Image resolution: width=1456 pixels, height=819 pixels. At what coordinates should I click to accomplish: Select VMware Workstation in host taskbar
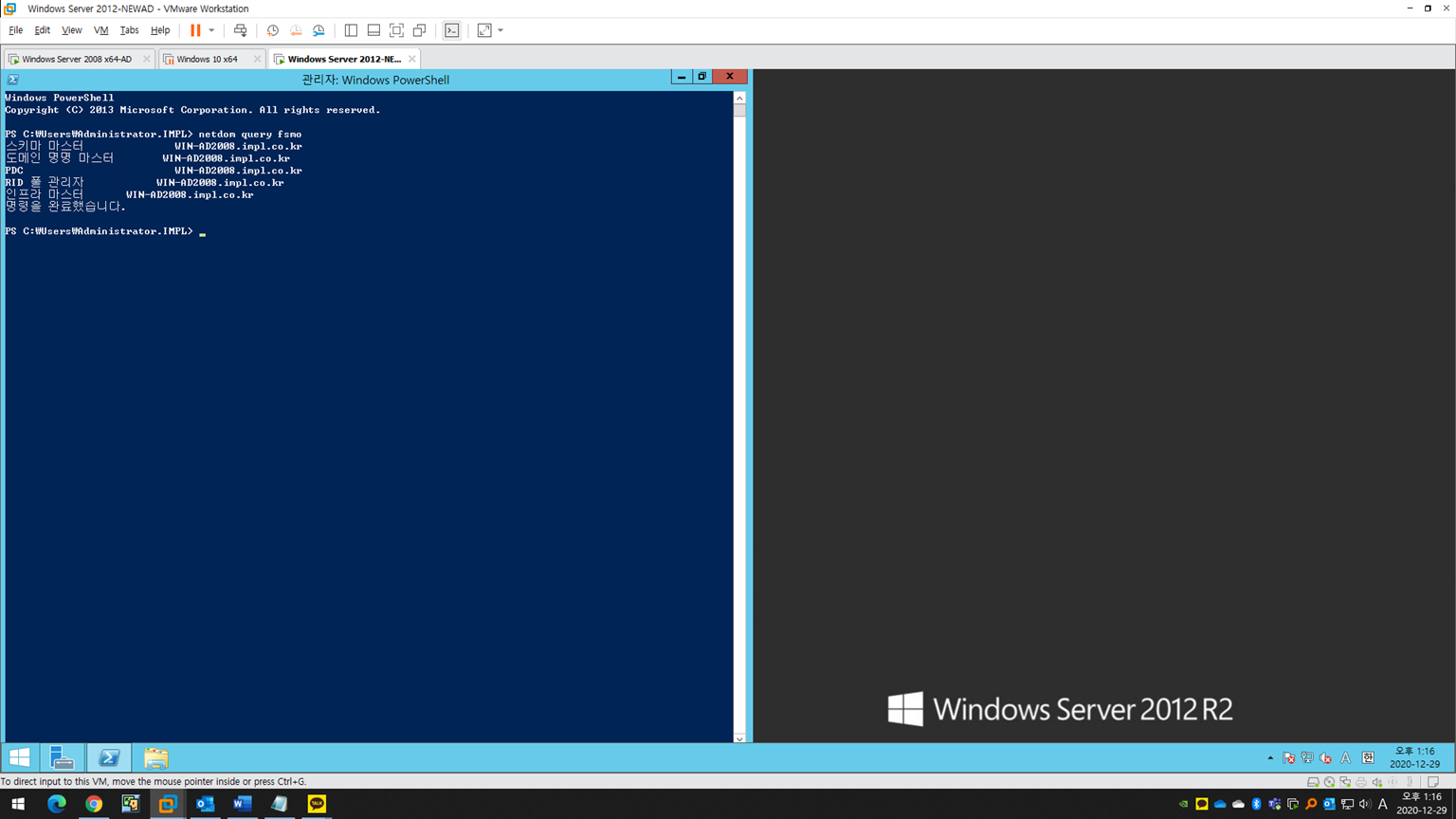168,804
